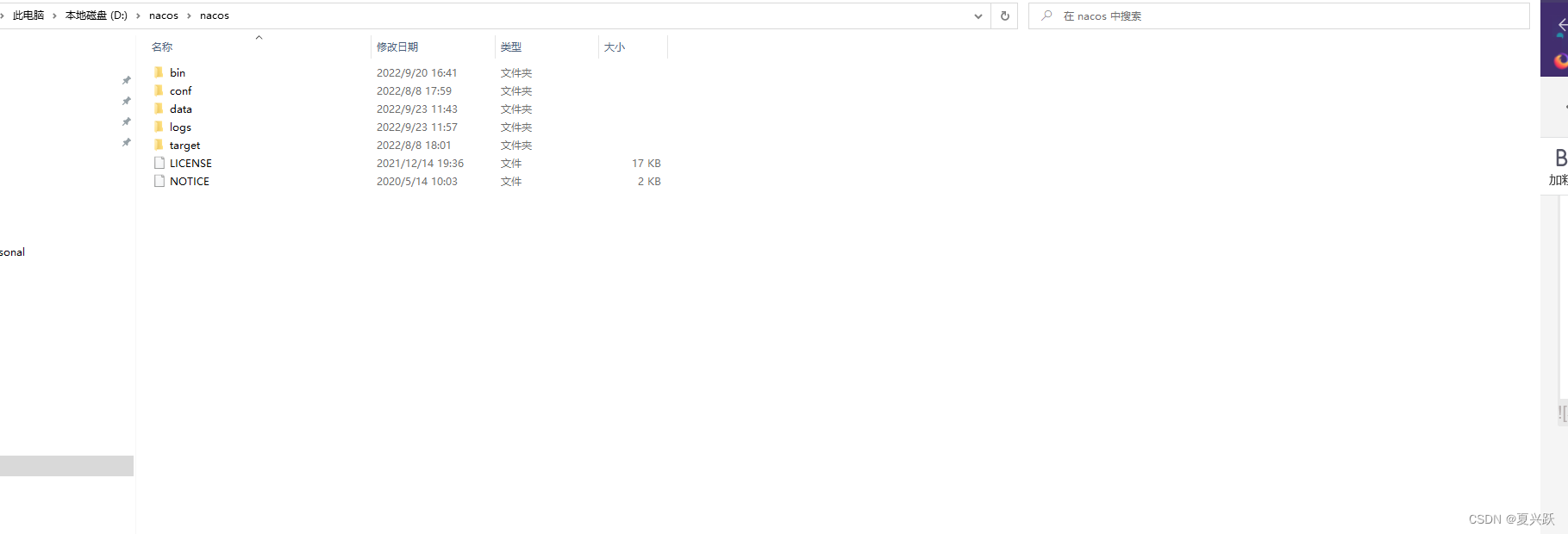Screen dimensions: 1568x534
Task: Select the bin folder icon
Action: [159, 72]
